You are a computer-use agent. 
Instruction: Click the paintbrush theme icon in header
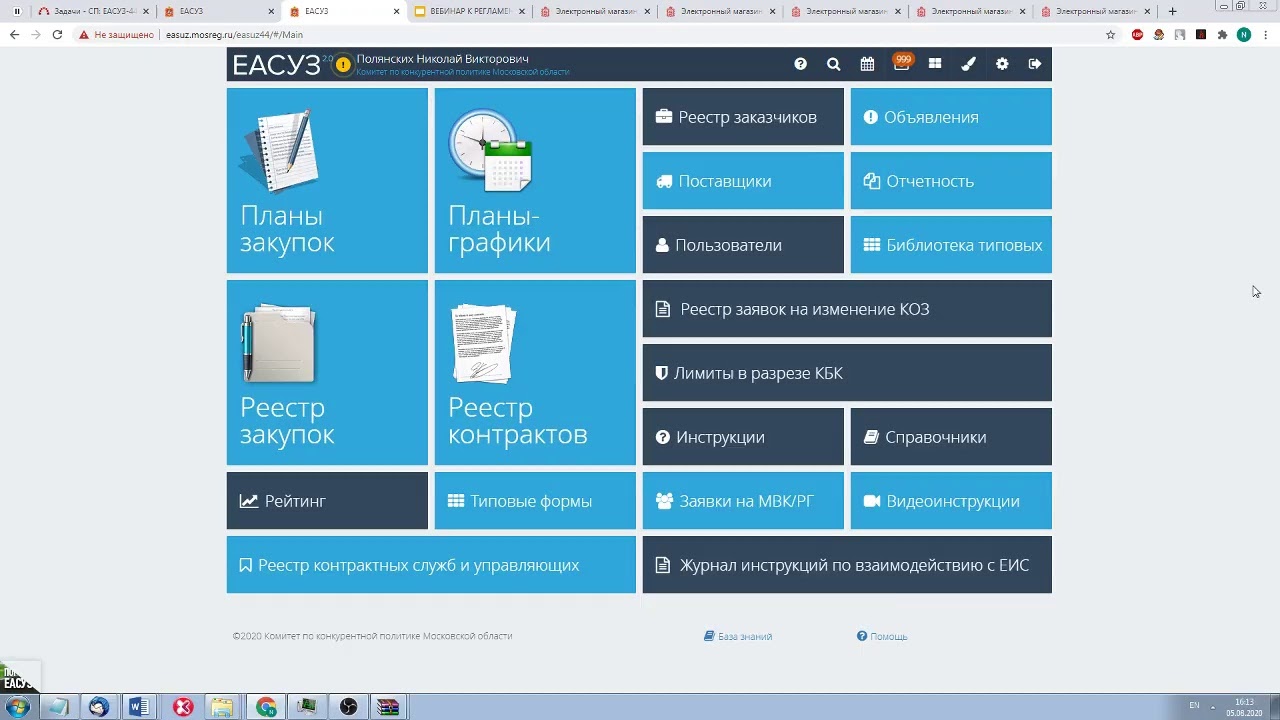[x=968, y=64]
